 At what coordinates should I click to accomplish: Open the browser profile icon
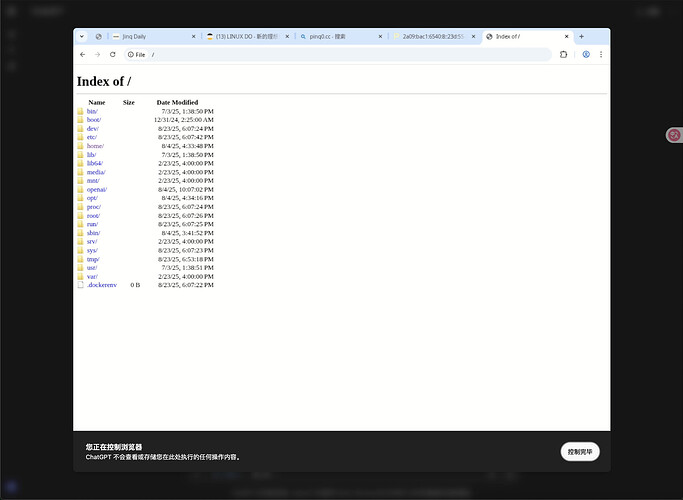click(x=586, y=54)
